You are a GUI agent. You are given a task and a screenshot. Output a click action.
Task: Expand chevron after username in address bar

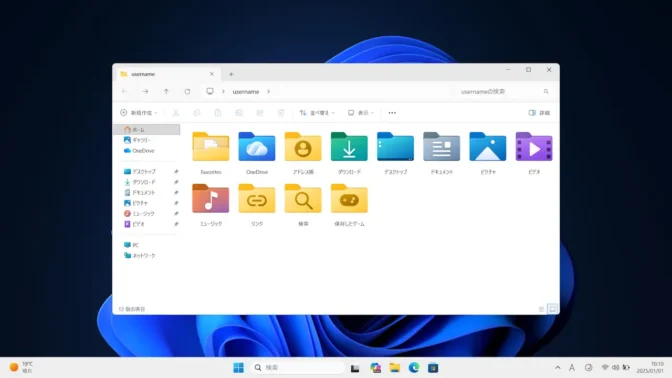tap(269, 92)
